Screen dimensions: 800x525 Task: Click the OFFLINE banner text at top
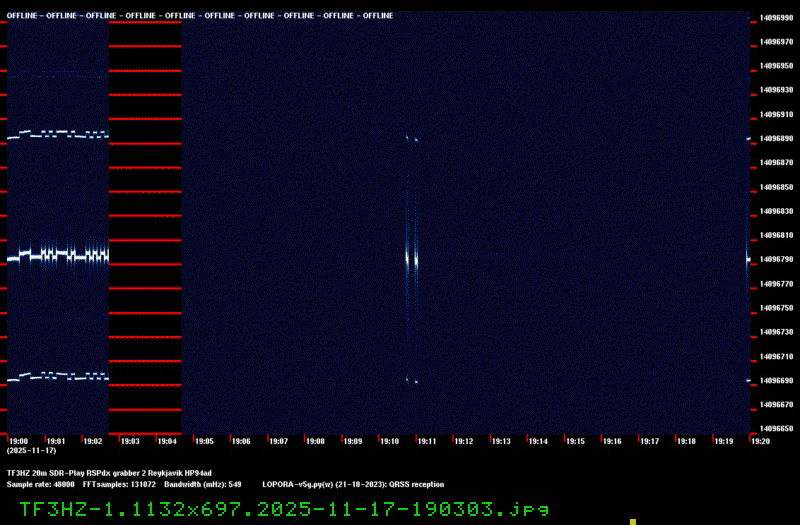pyautogui.click(x=200, y=16)
